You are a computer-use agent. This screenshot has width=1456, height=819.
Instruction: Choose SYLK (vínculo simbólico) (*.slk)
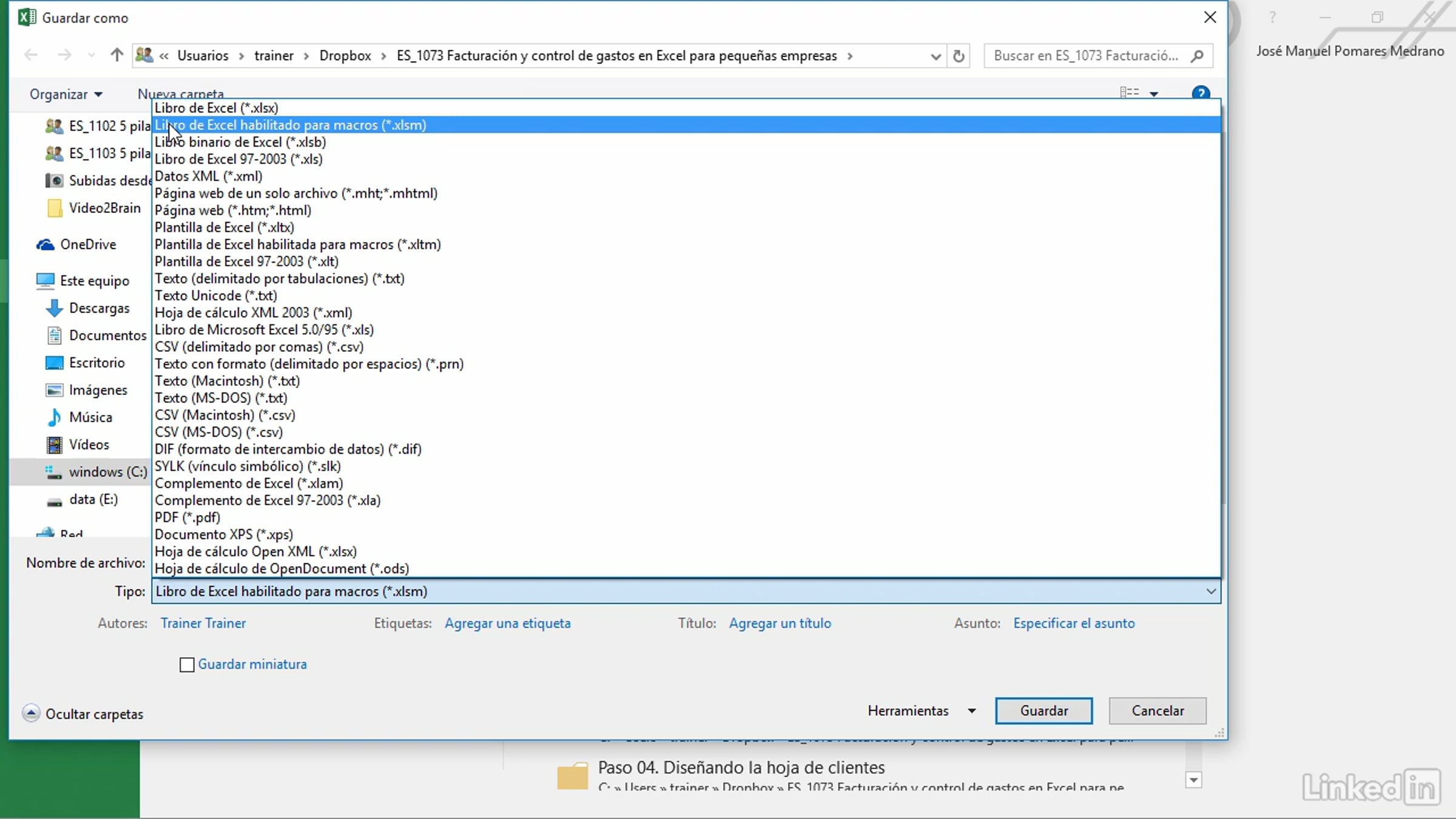[x=686, y=467]
